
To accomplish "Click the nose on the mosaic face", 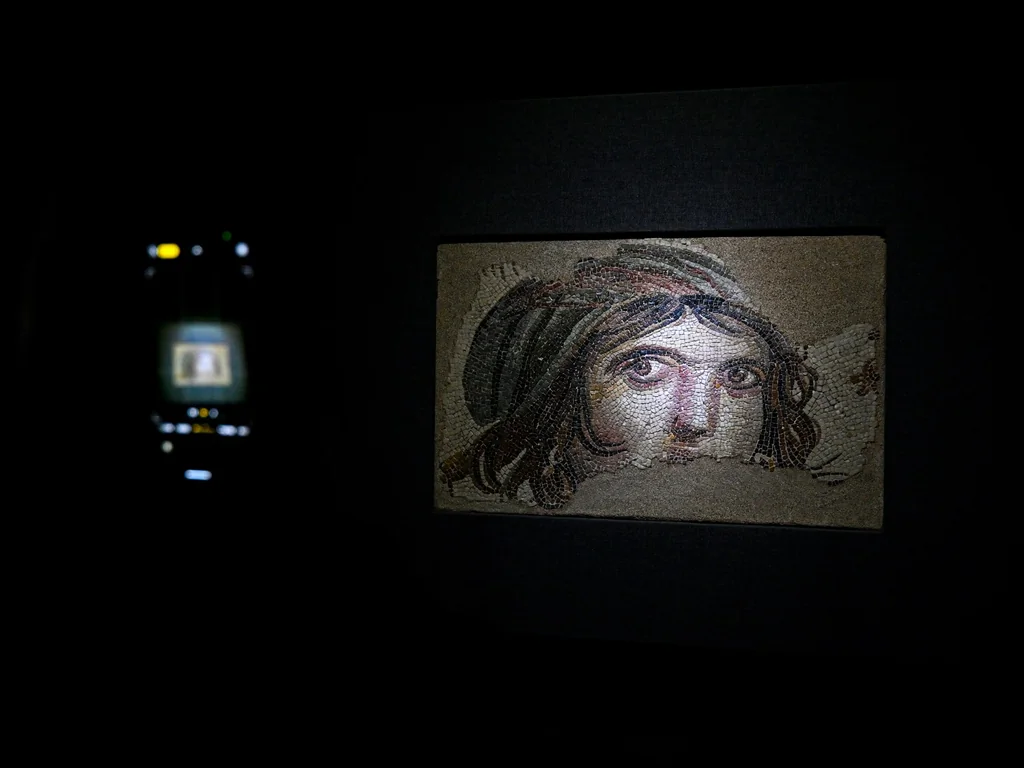I will pyautogui.click(x=688, y=420).
